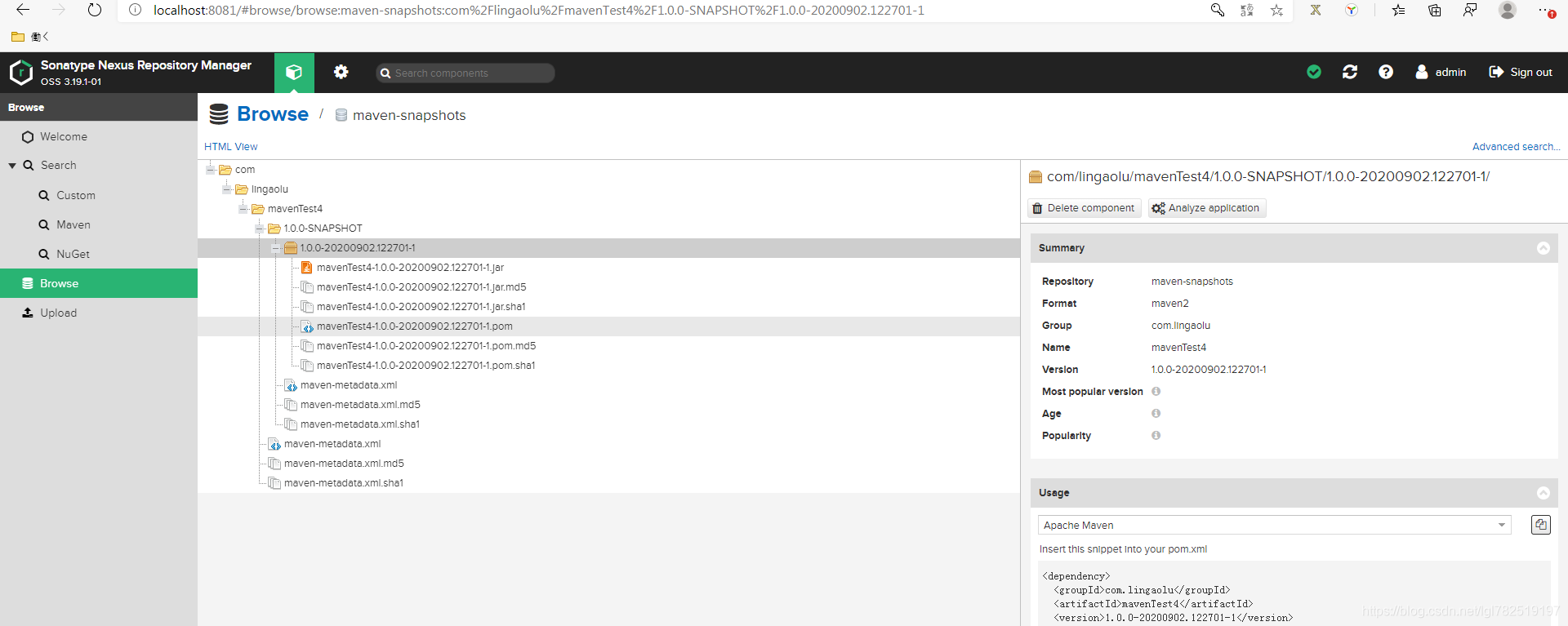Collapse the mavenTest4 folder node
Screen dimensions: 1568x626
point(243,209)
